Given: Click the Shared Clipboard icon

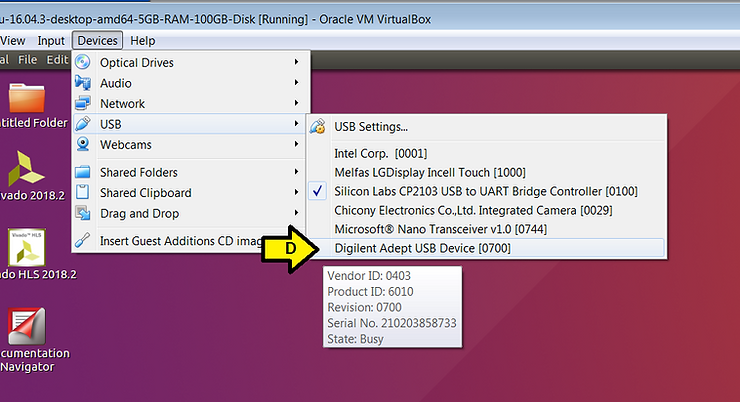Looking at the screenshot, I should point(83,192).
